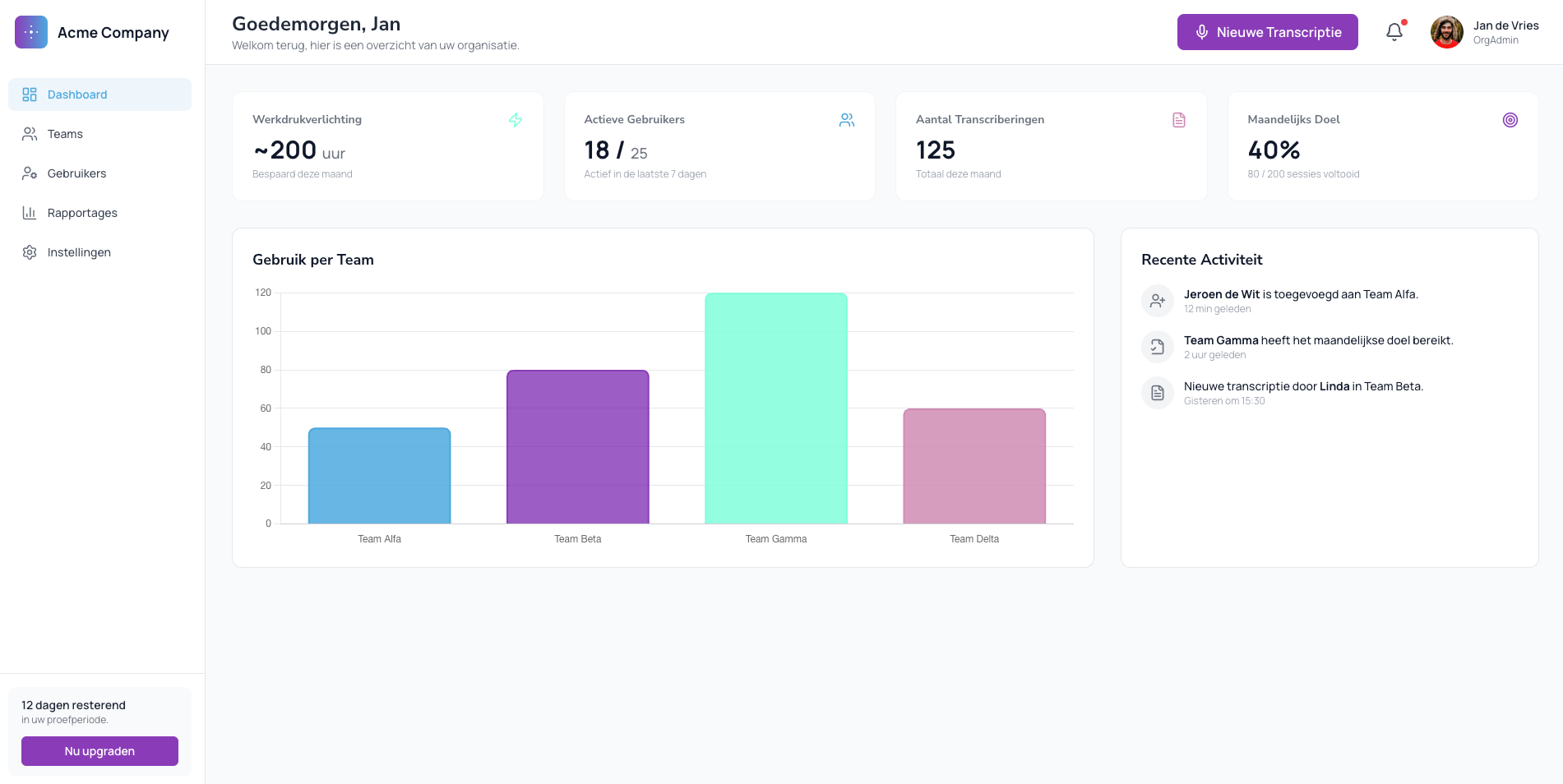The height and width of the screenshot is (784, 1563).
Task: Click the Rapportages bar-chart icon
Action: coord(29,212)
